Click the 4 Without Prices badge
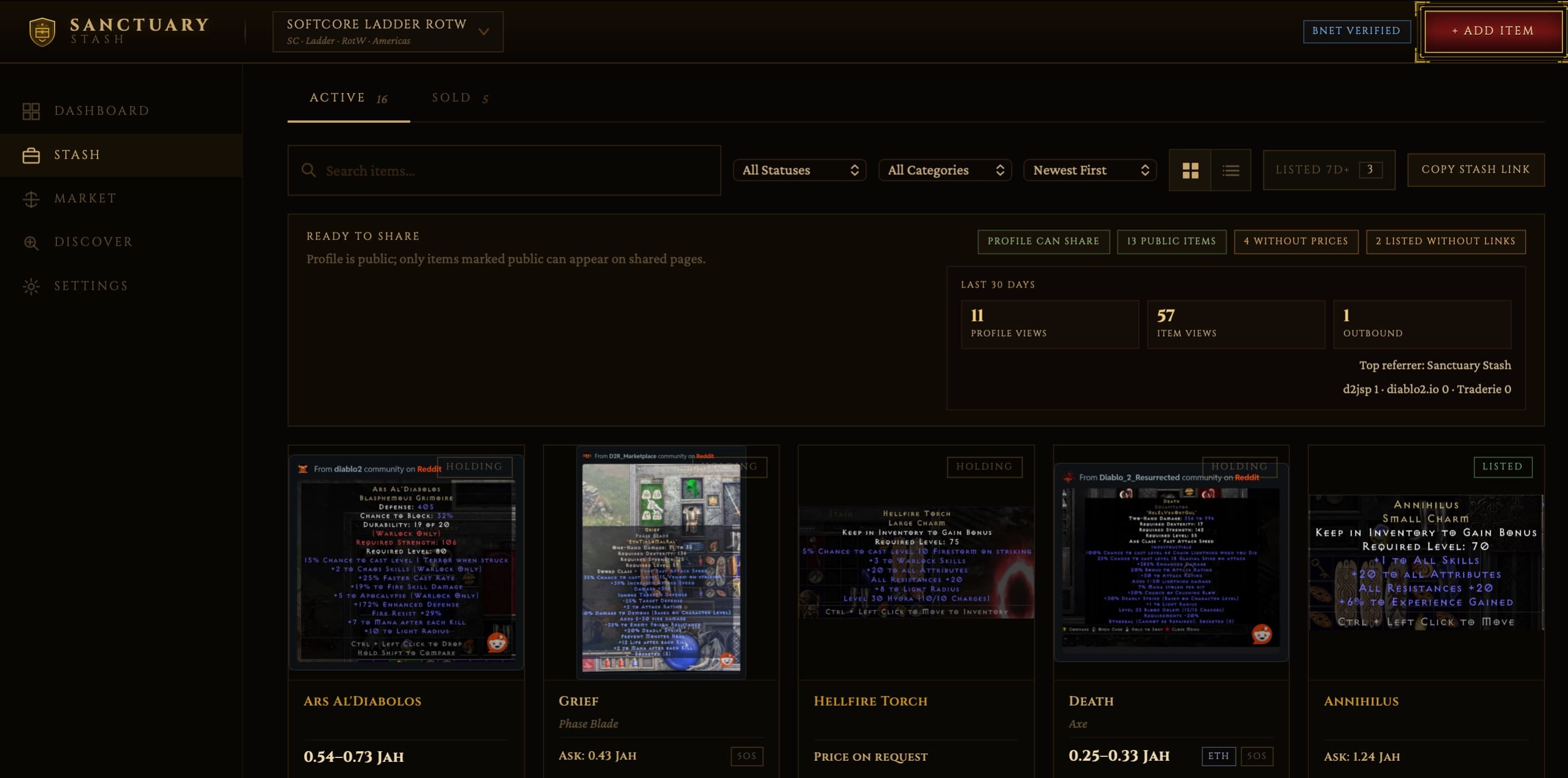The image size is (1568, 778). 1296,241
